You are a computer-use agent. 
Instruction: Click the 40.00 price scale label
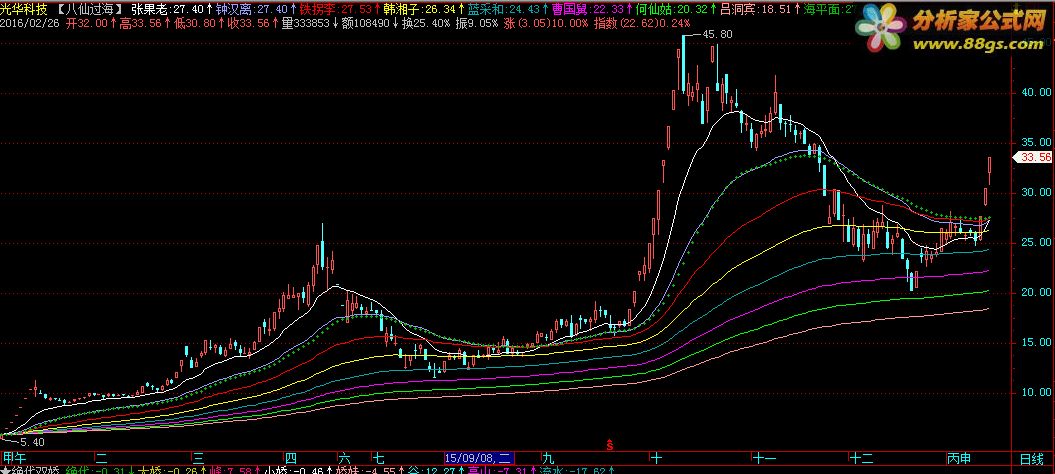1035,92
